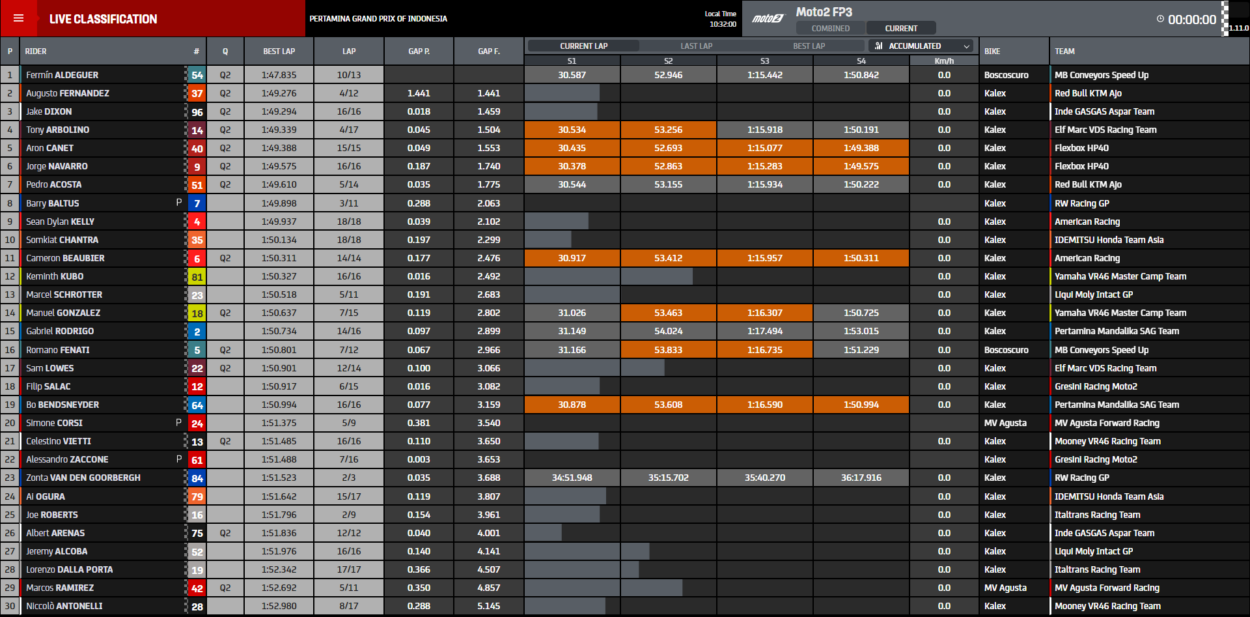Click Aldeguer's S1 time 30.587
Viewport: 1250px width, 617px height.
pos(572,75)
